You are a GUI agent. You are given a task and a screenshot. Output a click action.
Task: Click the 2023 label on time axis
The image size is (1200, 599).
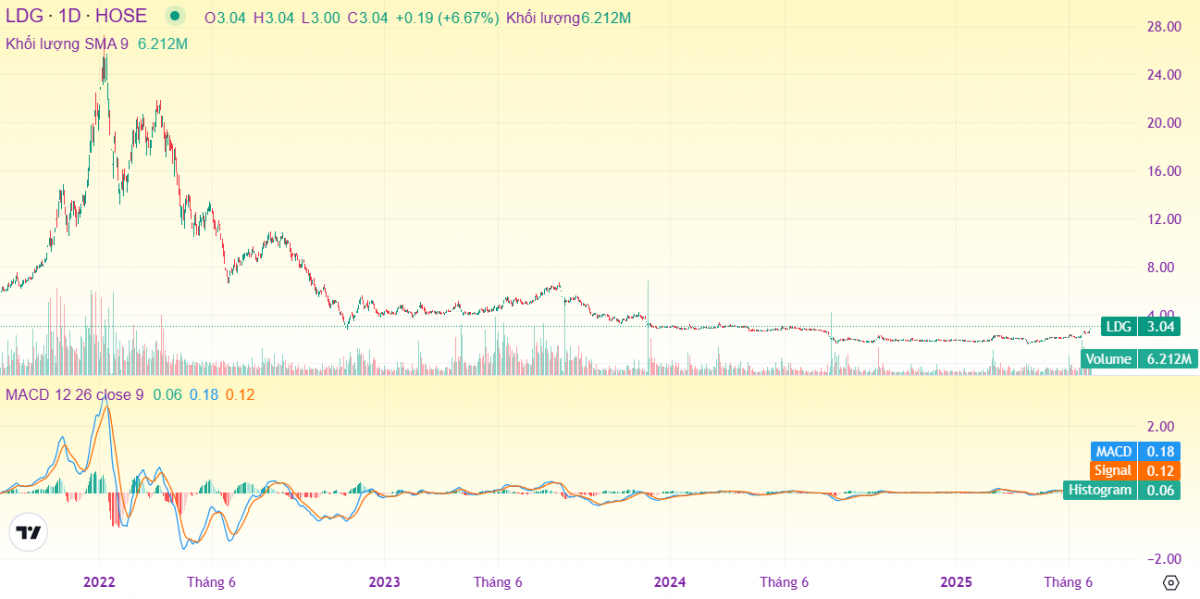pyautogui.click(x=384, y=582)
